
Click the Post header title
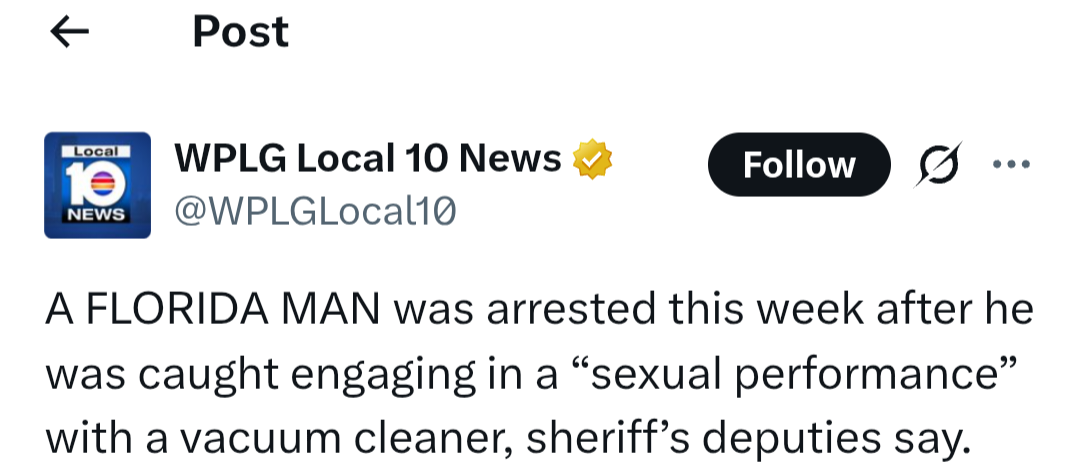tap(240, 32)
